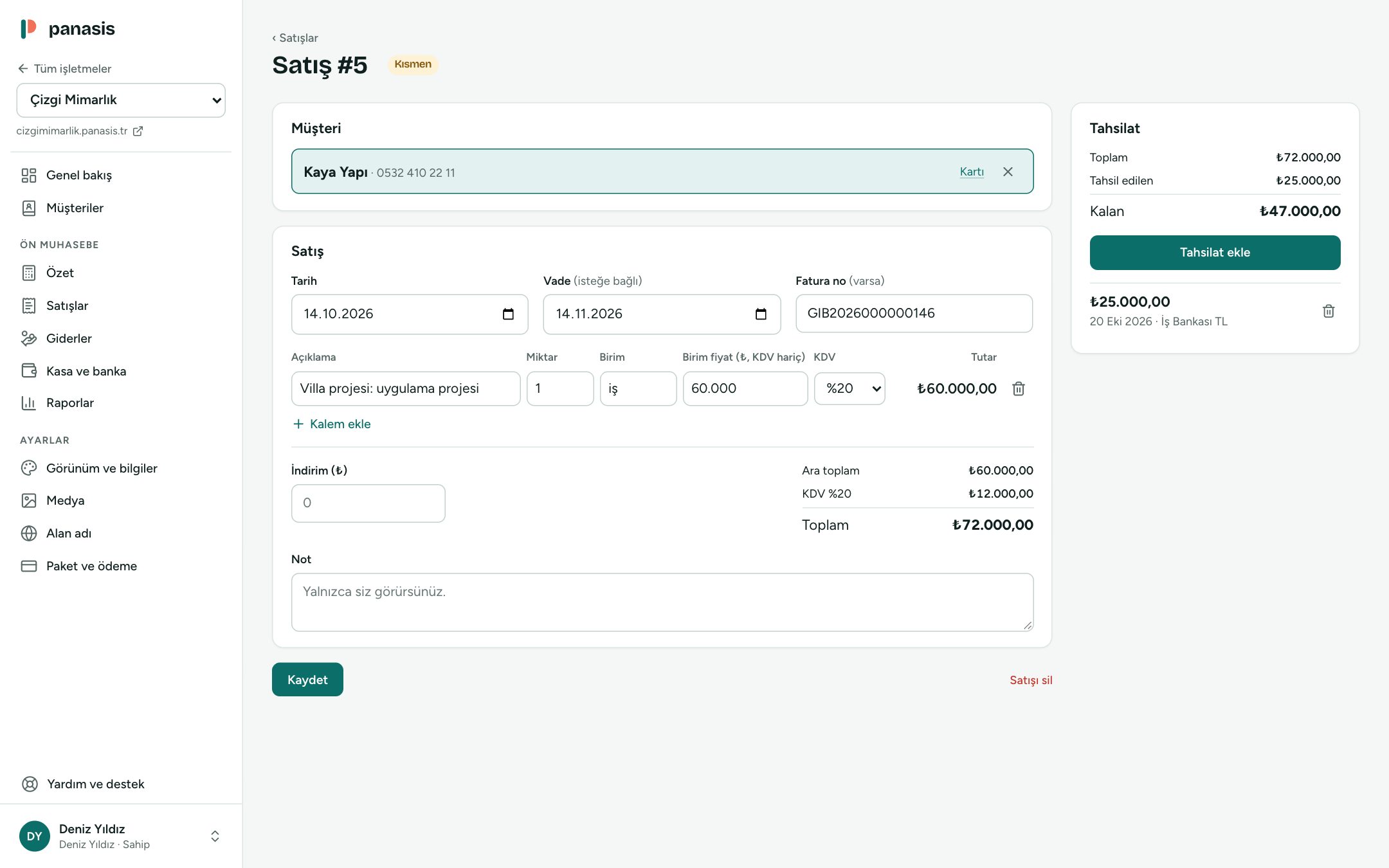Open external site link icon beside cizgimimarlik.panasis.tr

point(138,131)
